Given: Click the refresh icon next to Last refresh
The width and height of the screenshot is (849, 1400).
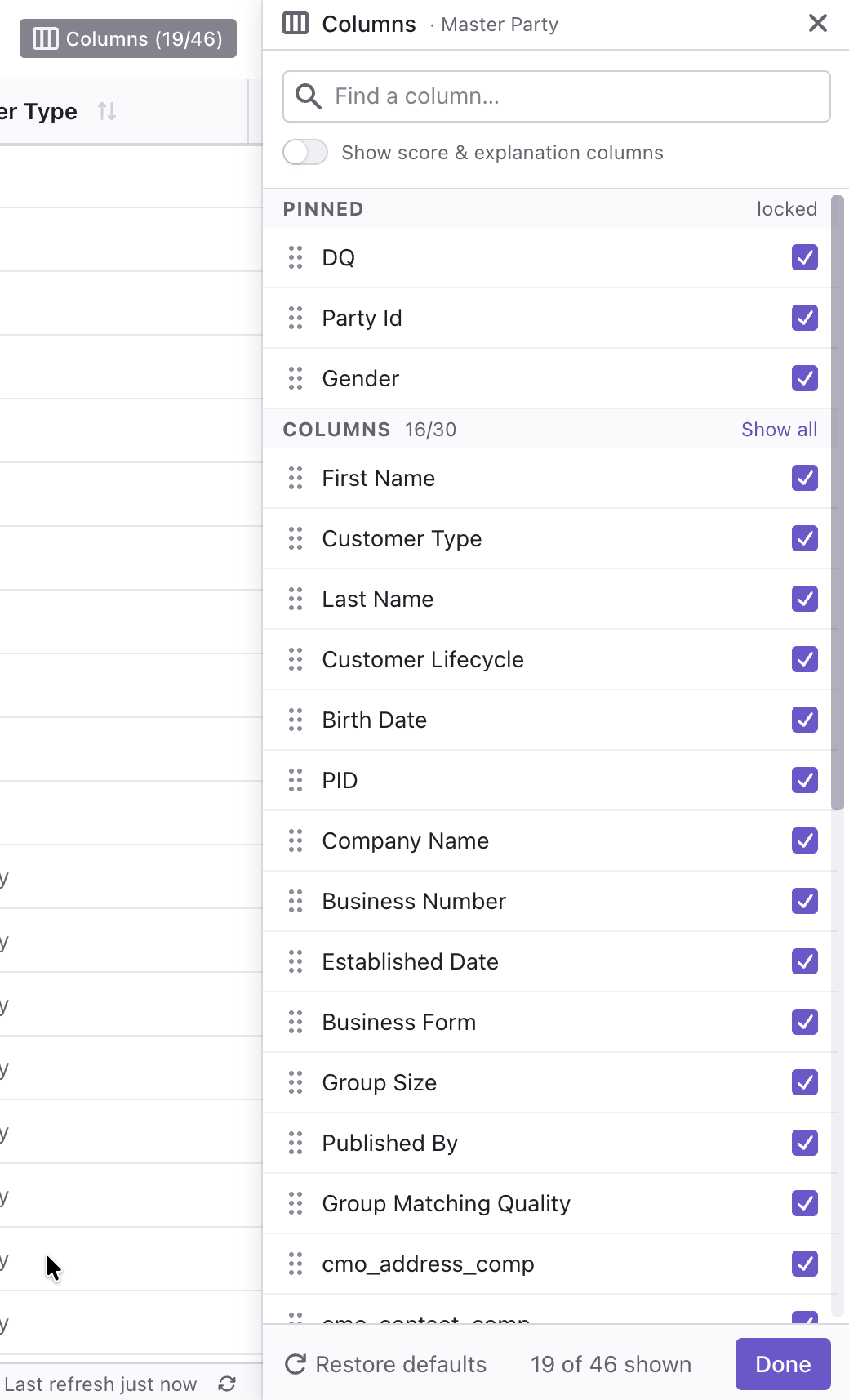Looking at the screenshot, I should 227,1384.
